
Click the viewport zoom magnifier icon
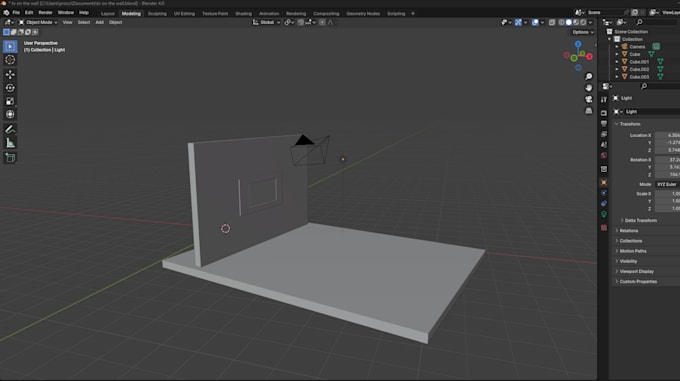588,76
